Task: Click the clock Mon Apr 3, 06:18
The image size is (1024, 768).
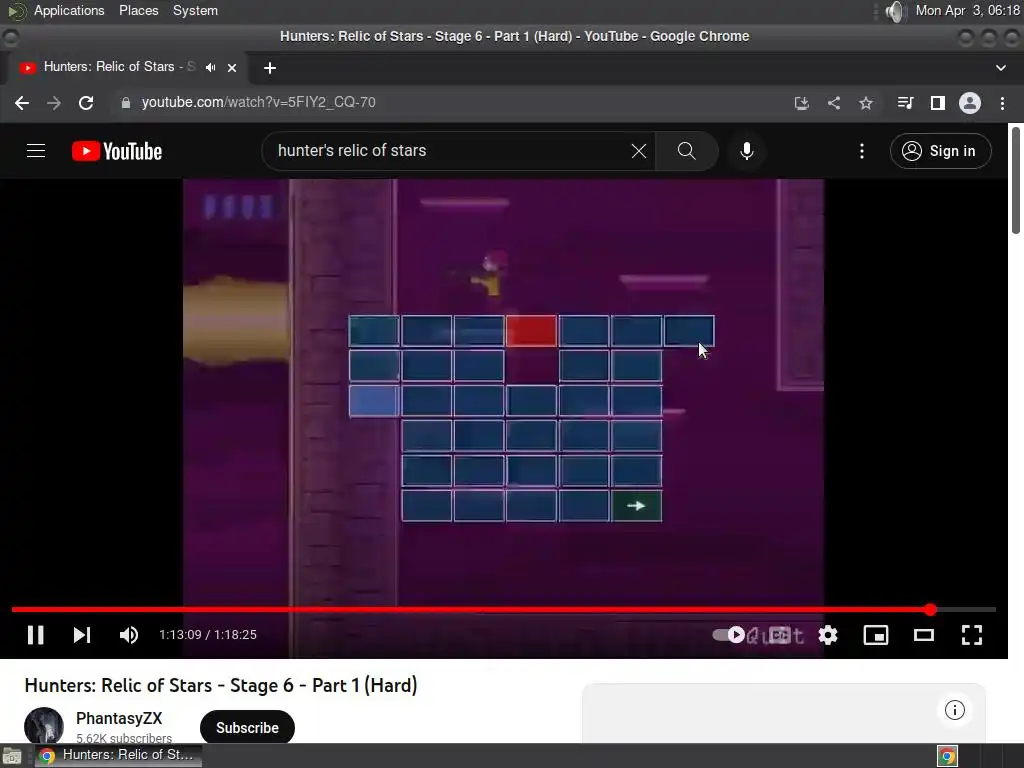Action: coord(968,10)
